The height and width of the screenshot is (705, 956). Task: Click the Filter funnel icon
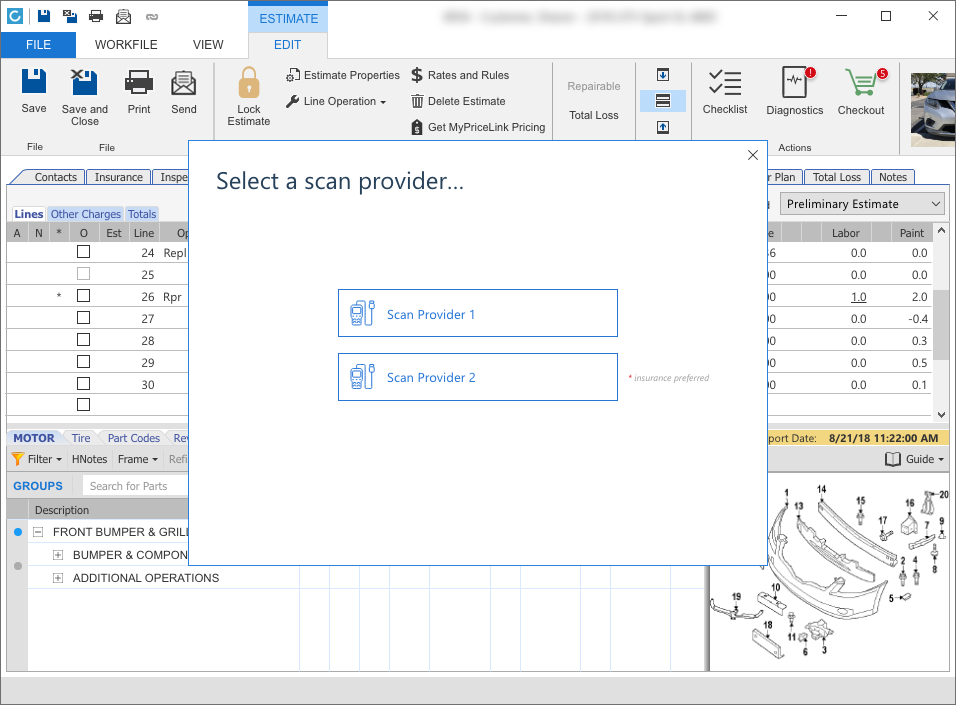(18, 459)
